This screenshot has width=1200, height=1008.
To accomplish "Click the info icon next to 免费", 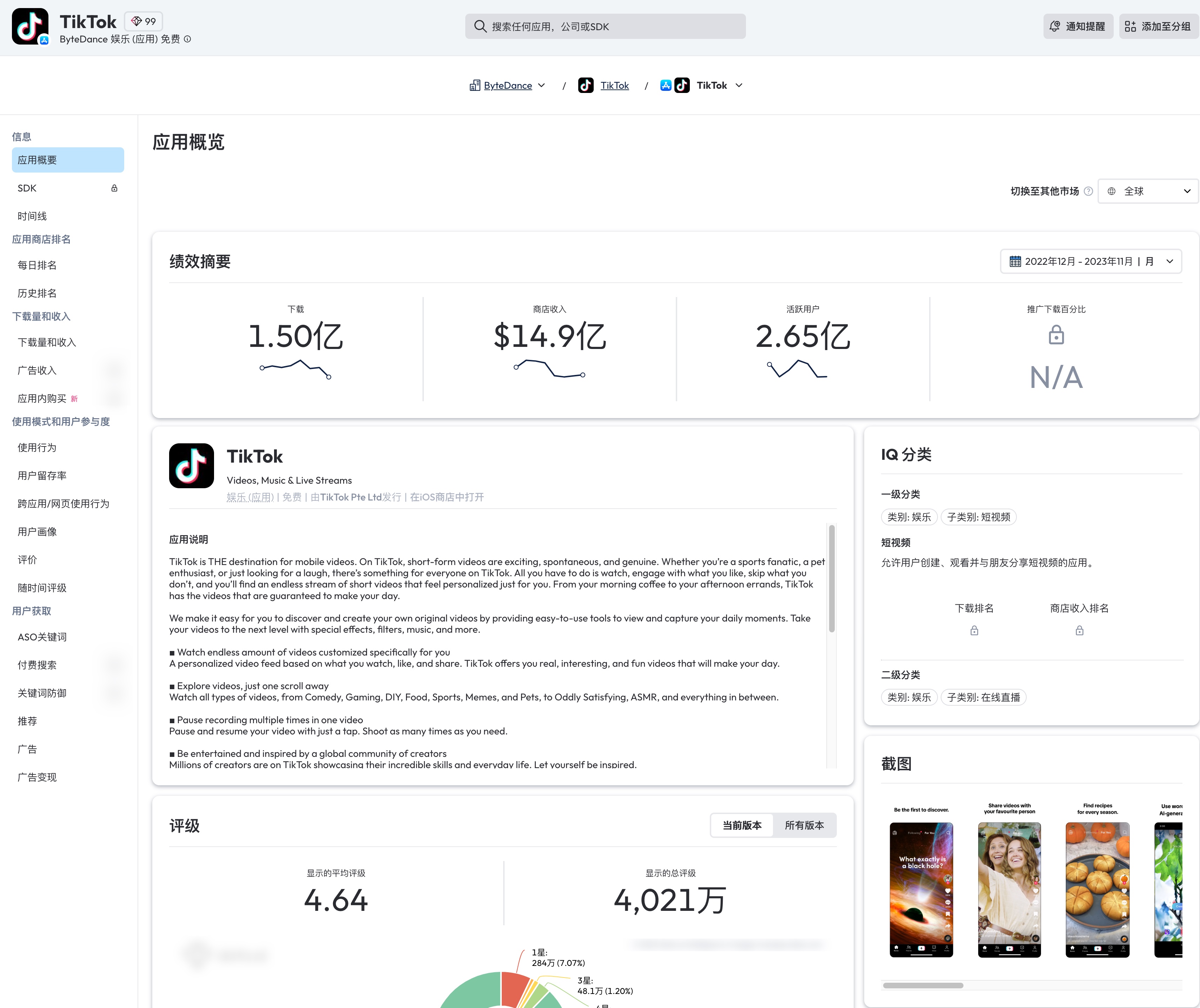I will (187, 39).
